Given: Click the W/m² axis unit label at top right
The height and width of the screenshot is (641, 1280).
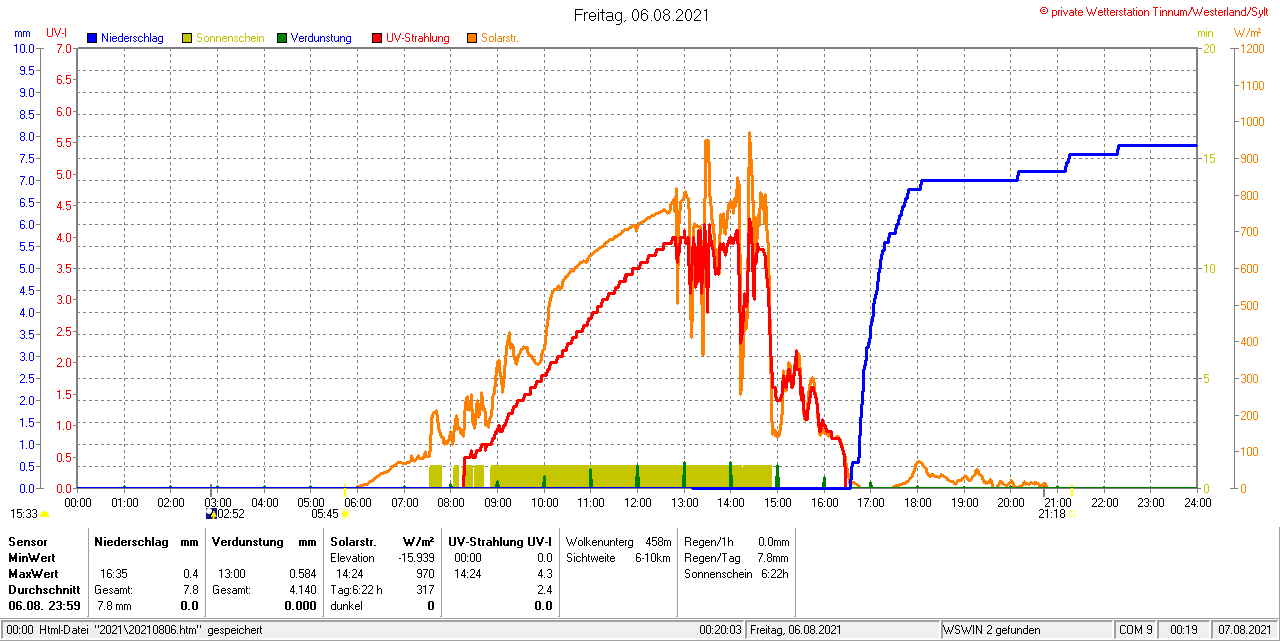Looking at the screenshot, I should point(1250,33).
